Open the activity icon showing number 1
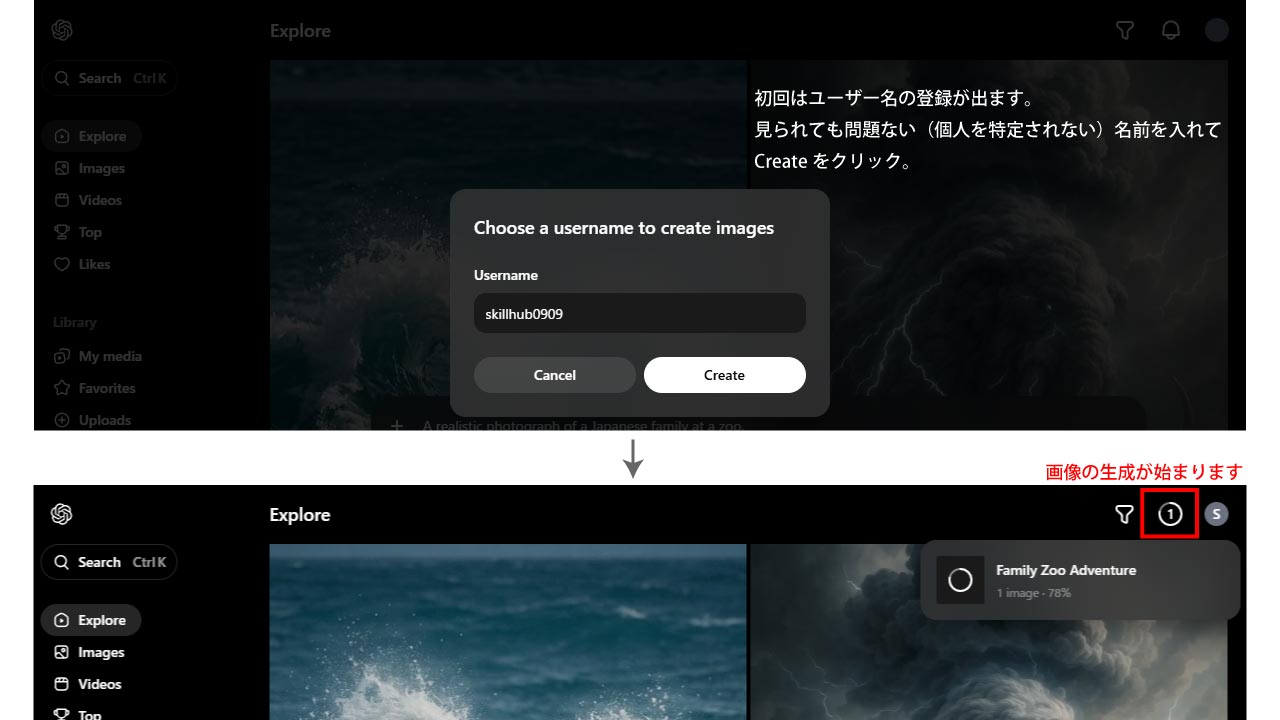Viewport: 1280px width, 720px height. tap(1170, 514)
